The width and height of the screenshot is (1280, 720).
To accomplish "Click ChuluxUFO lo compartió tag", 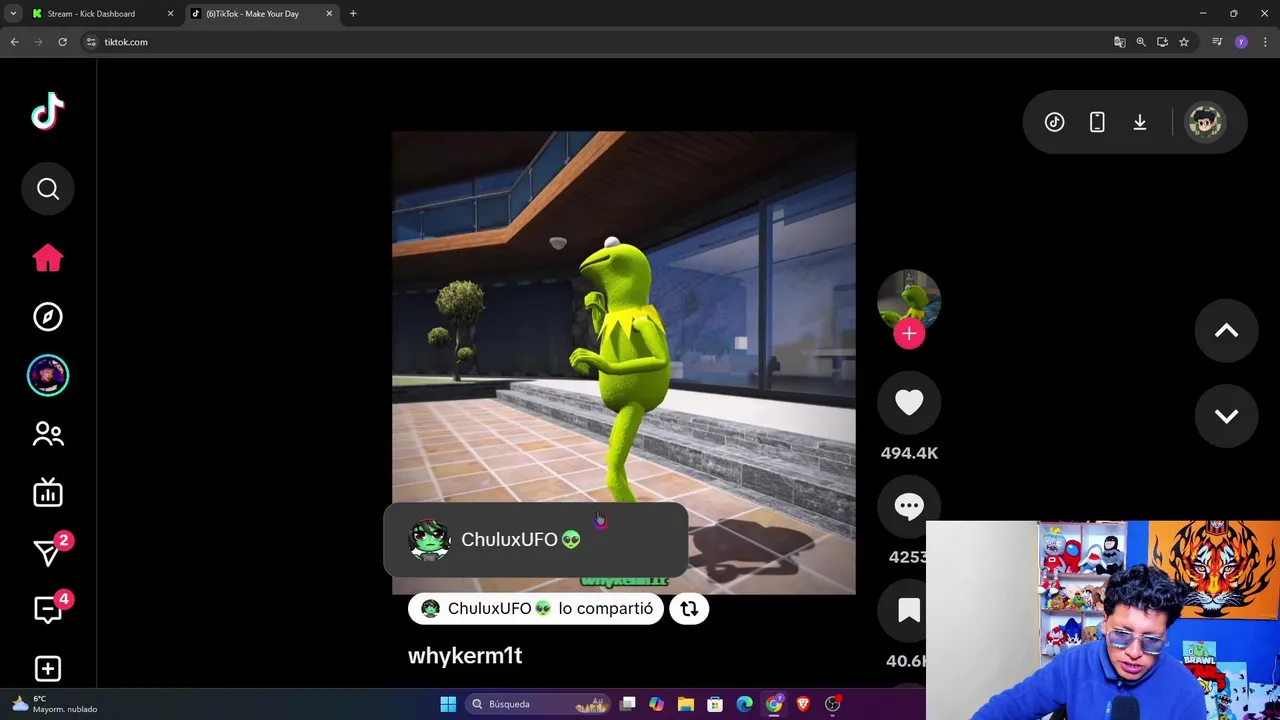I will pos(536,609).
